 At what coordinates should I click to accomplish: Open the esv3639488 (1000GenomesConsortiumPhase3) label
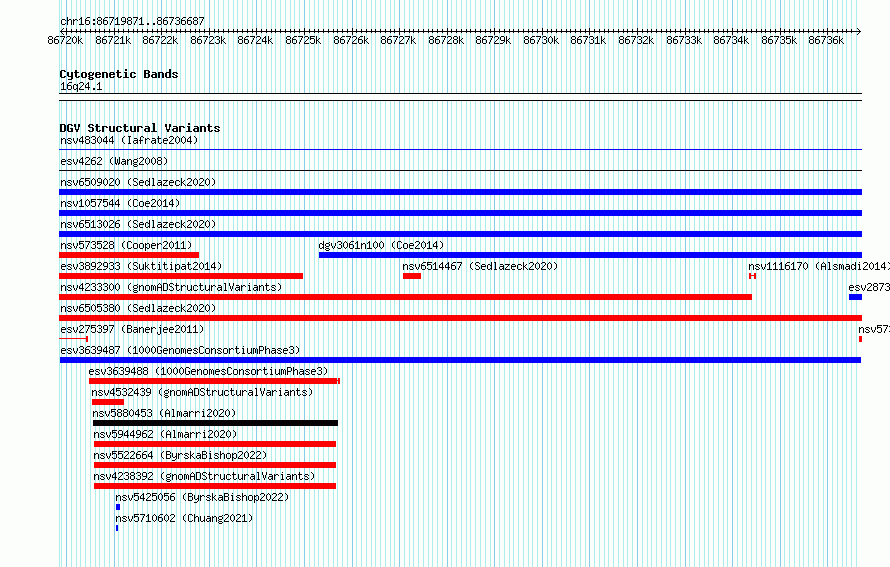pyautogui.click(x=208, y=371)
